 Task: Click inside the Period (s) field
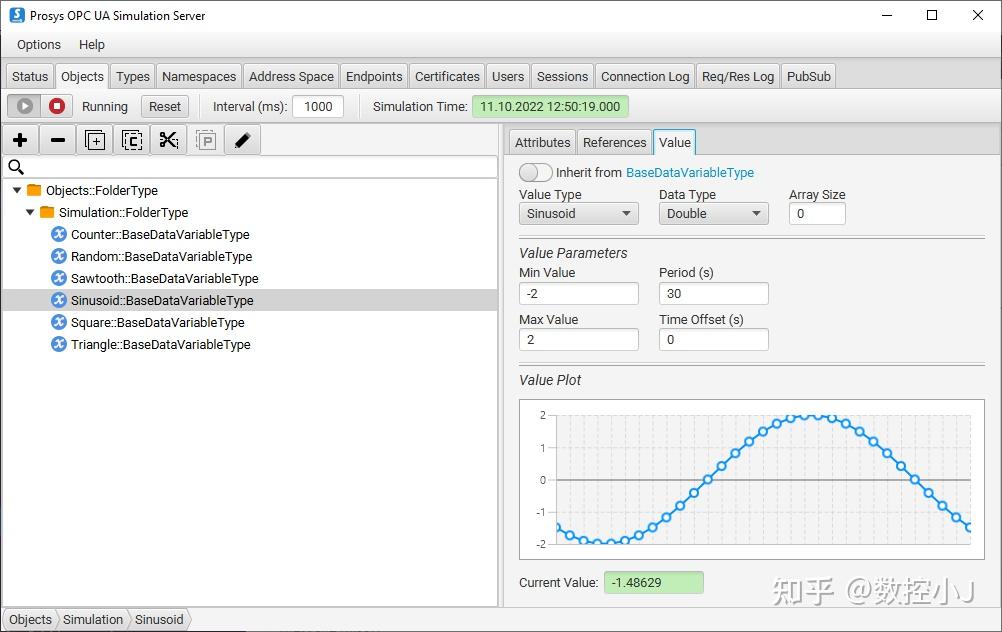pyautogui.click(x=713, y=293)
